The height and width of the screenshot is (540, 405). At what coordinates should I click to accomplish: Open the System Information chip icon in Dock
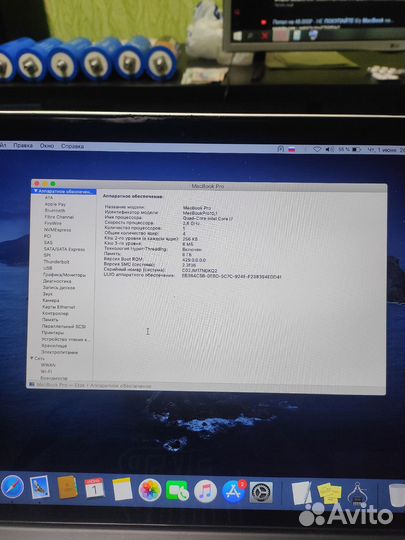tap(357, 495)
